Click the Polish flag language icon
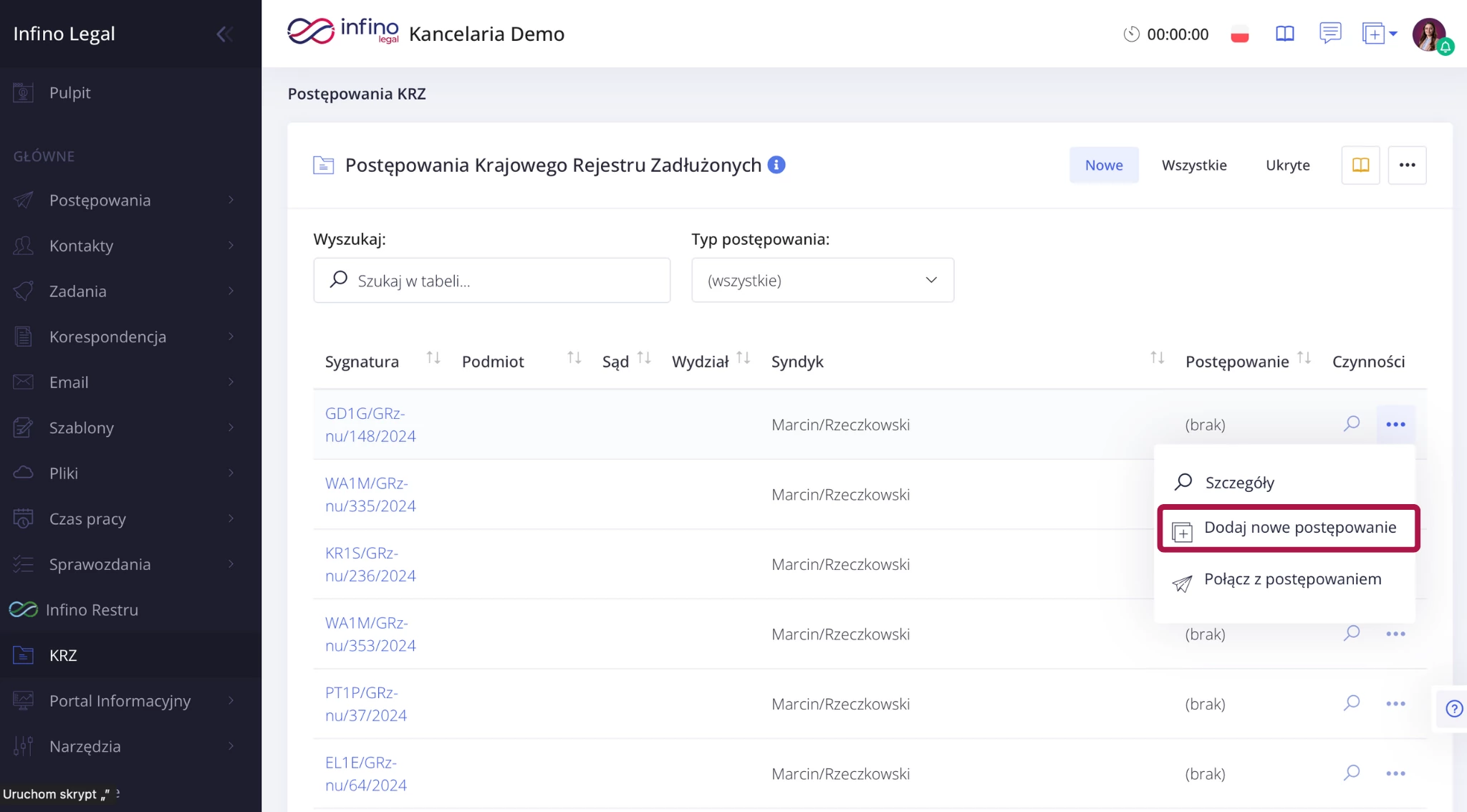The image size is (1467, 812). coord(1240,34)
